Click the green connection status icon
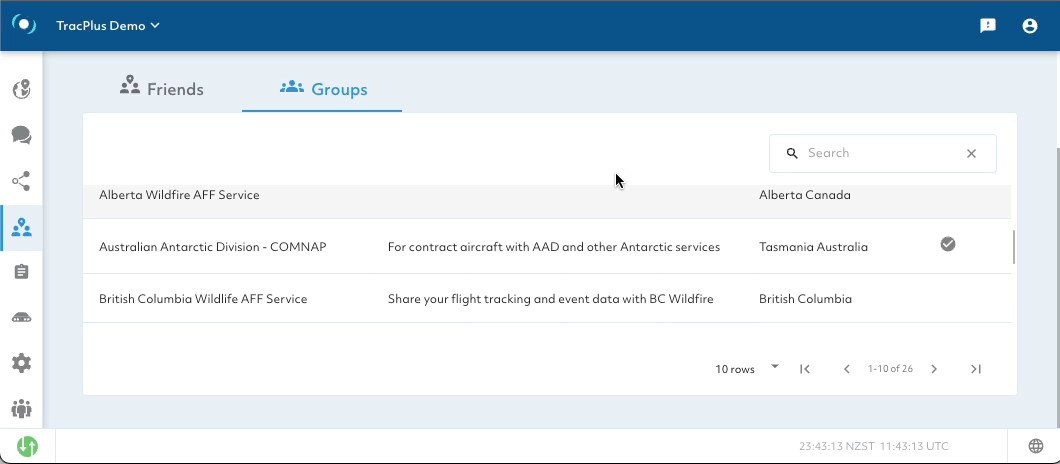Screen dimensions: 1060x464 pos(27,446)
